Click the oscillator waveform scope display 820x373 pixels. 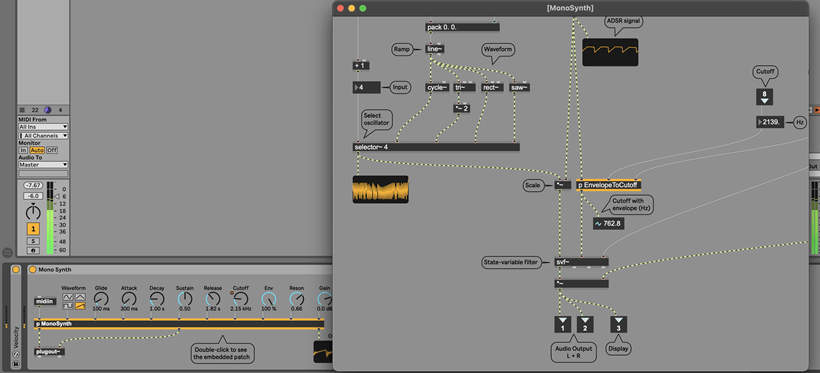381,189
